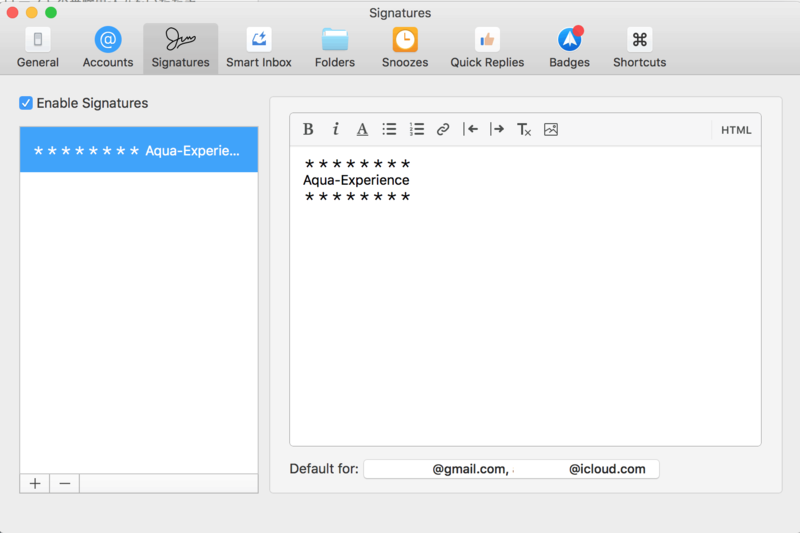Viewport: 800px width, 533px height.
Task: Increase indent of signature text
Action: click(497, 130)
